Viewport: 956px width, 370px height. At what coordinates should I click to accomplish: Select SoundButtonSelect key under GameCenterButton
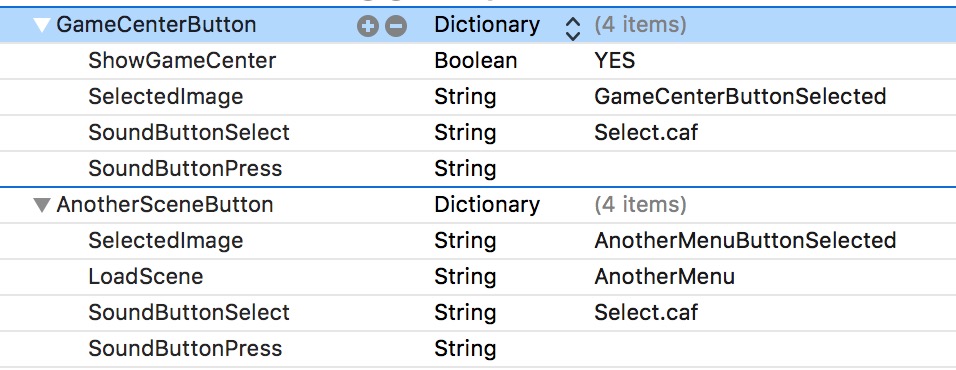189,133
